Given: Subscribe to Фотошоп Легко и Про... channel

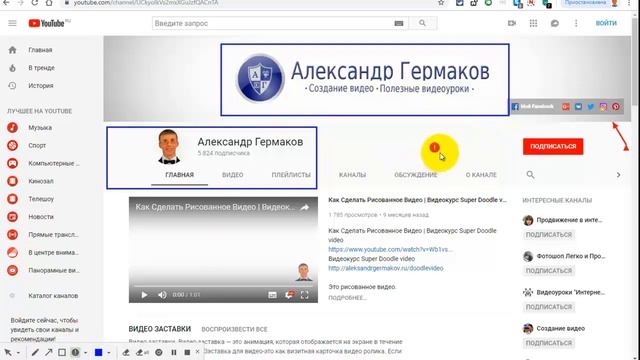Looking at the screenshot, I should (x=549, y=271).
